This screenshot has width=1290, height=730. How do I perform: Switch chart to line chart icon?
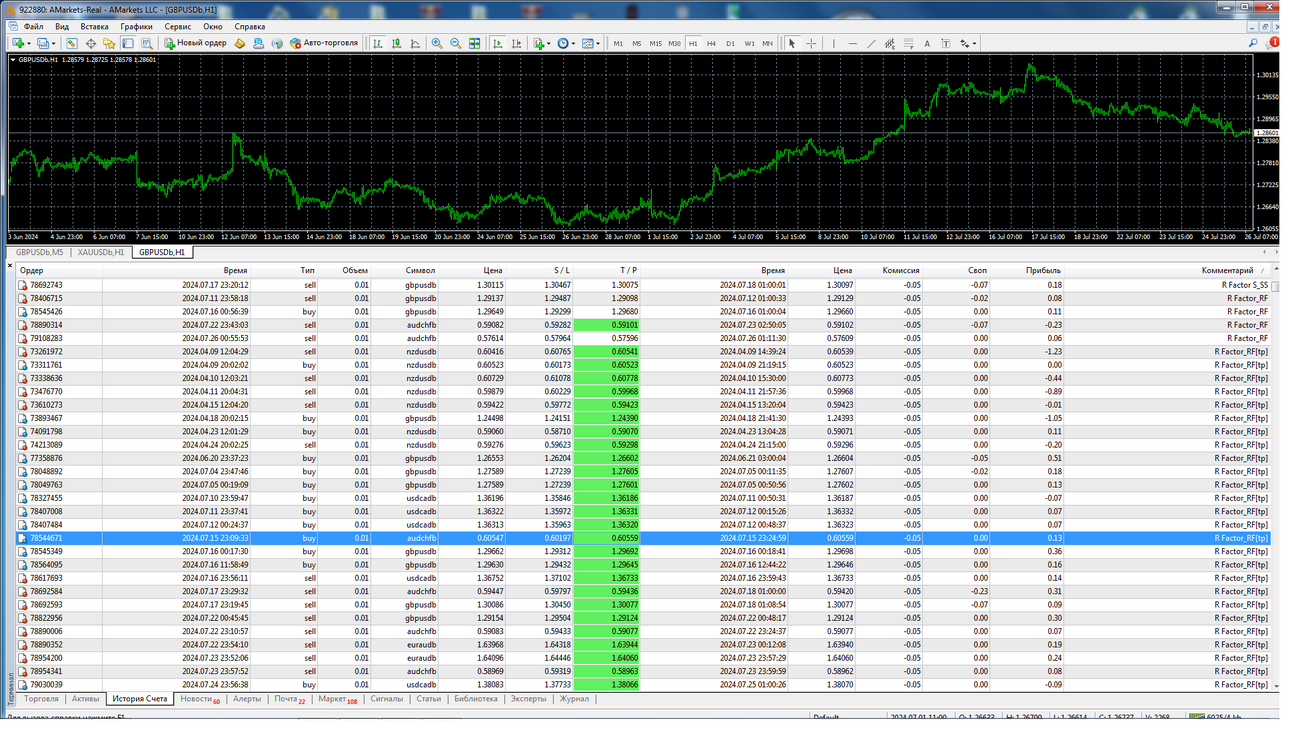[x=415, y=43]
